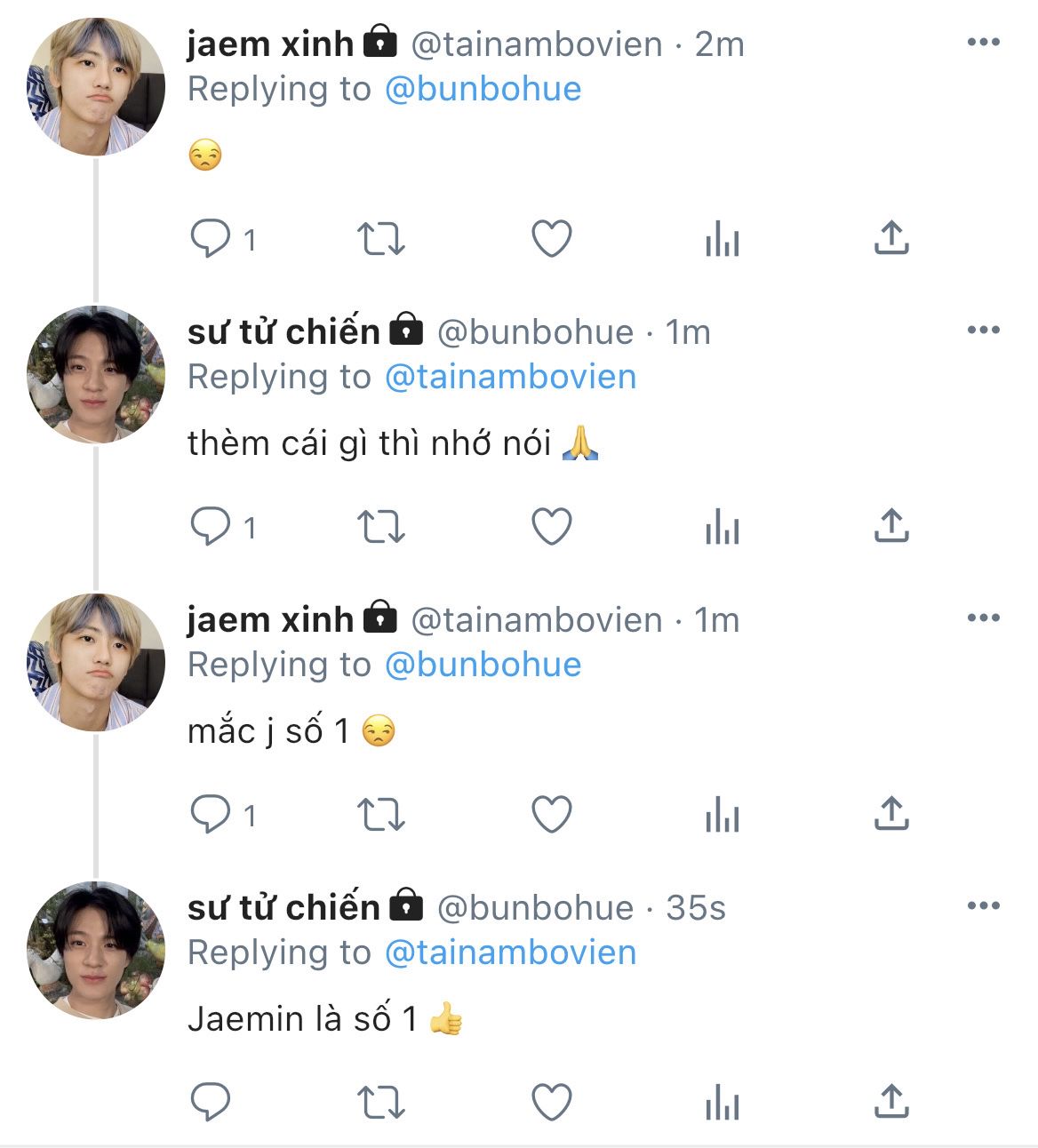Open more menu on 'thèm cái gì' tweet
Viewport: 1038px width, 1148px height.
tap(983, 331)
